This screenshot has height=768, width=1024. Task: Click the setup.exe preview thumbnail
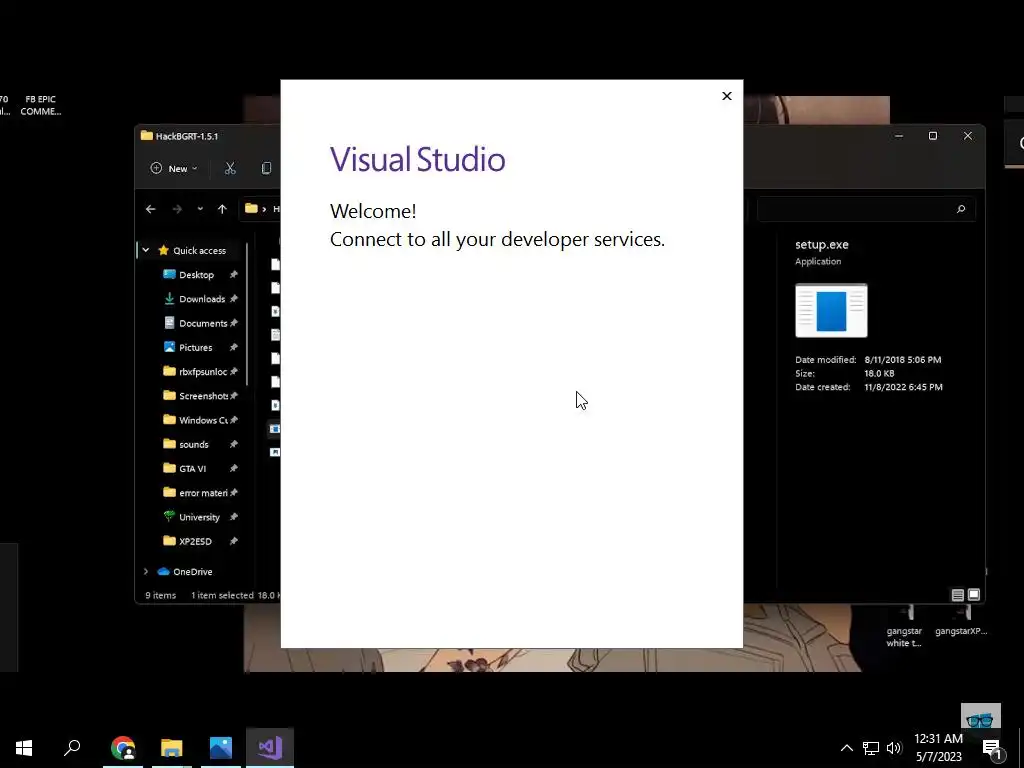(x=831, y=310)
